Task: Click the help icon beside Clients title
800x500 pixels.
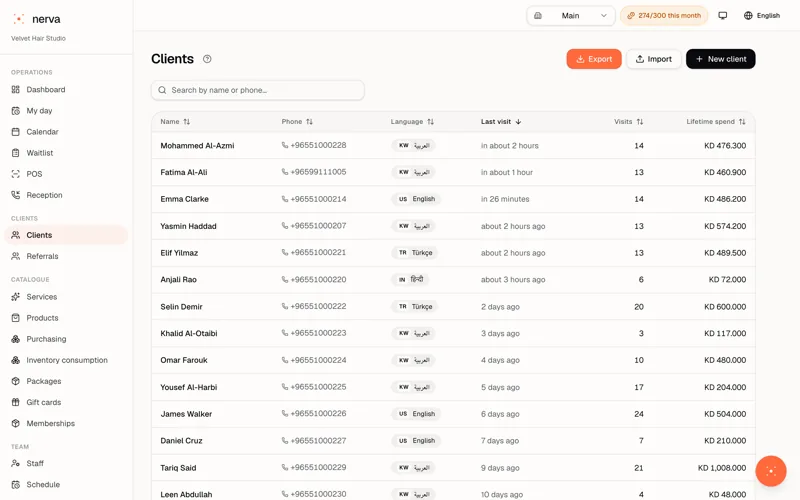Action: click(x=207, y=59)
